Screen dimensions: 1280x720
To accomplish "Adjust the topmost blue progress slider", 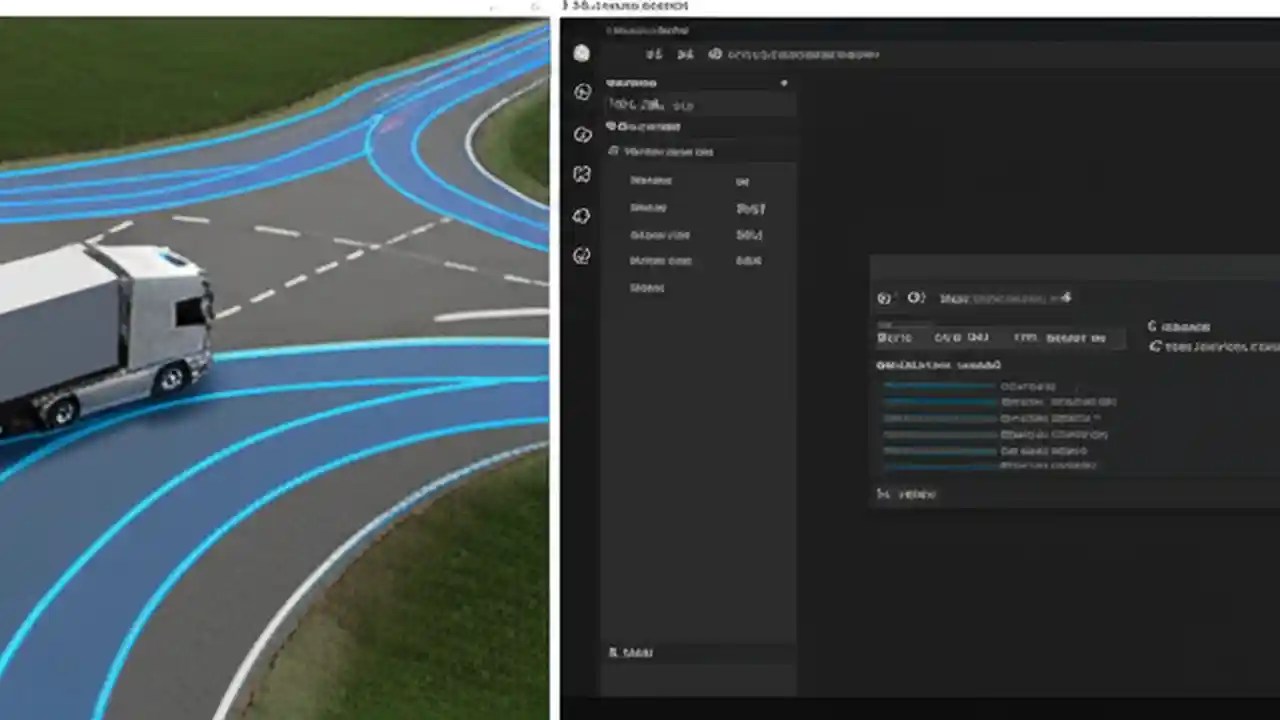I will [x=940, y=385].
